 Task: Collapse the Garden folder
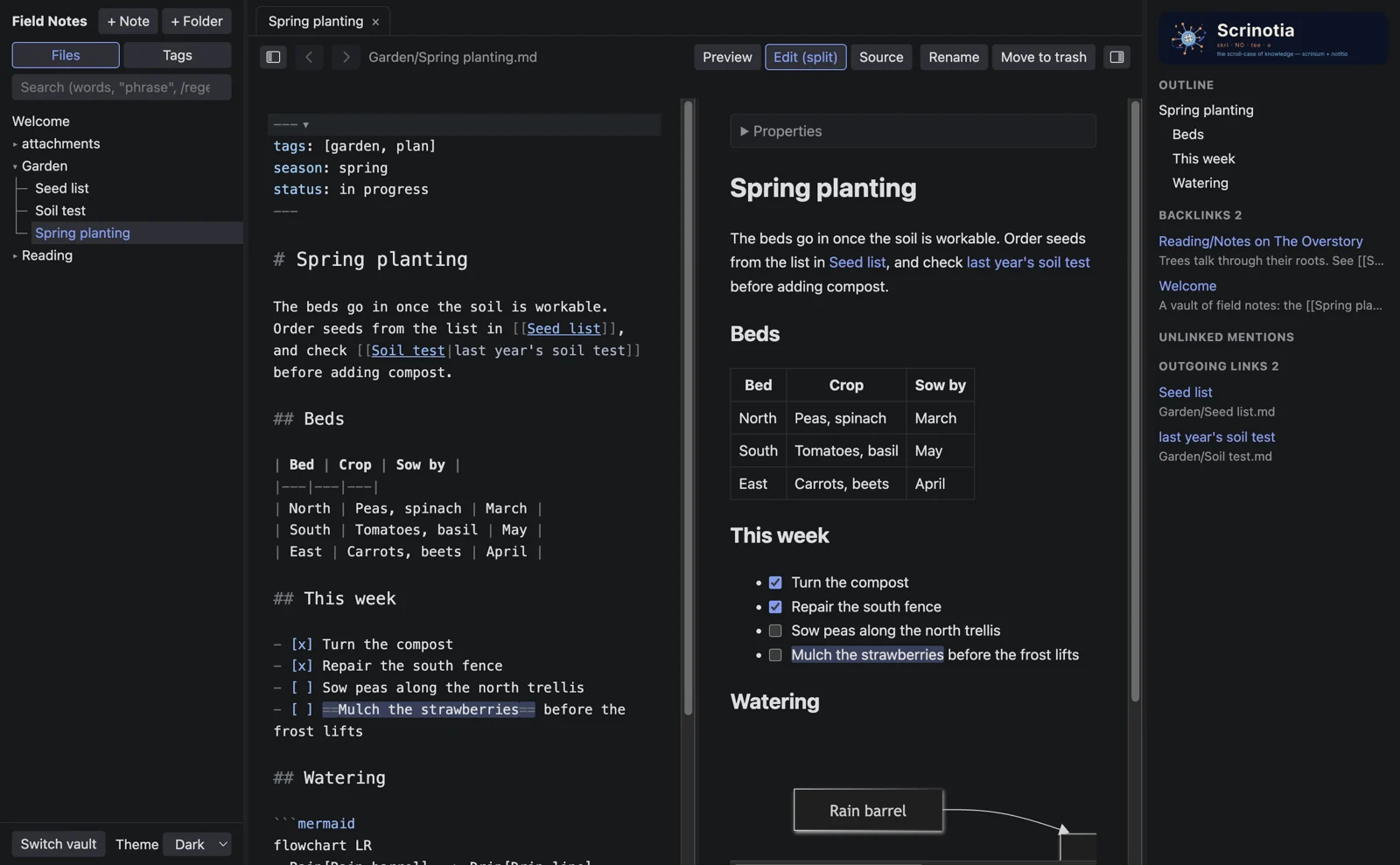click(x=15, y=166)
